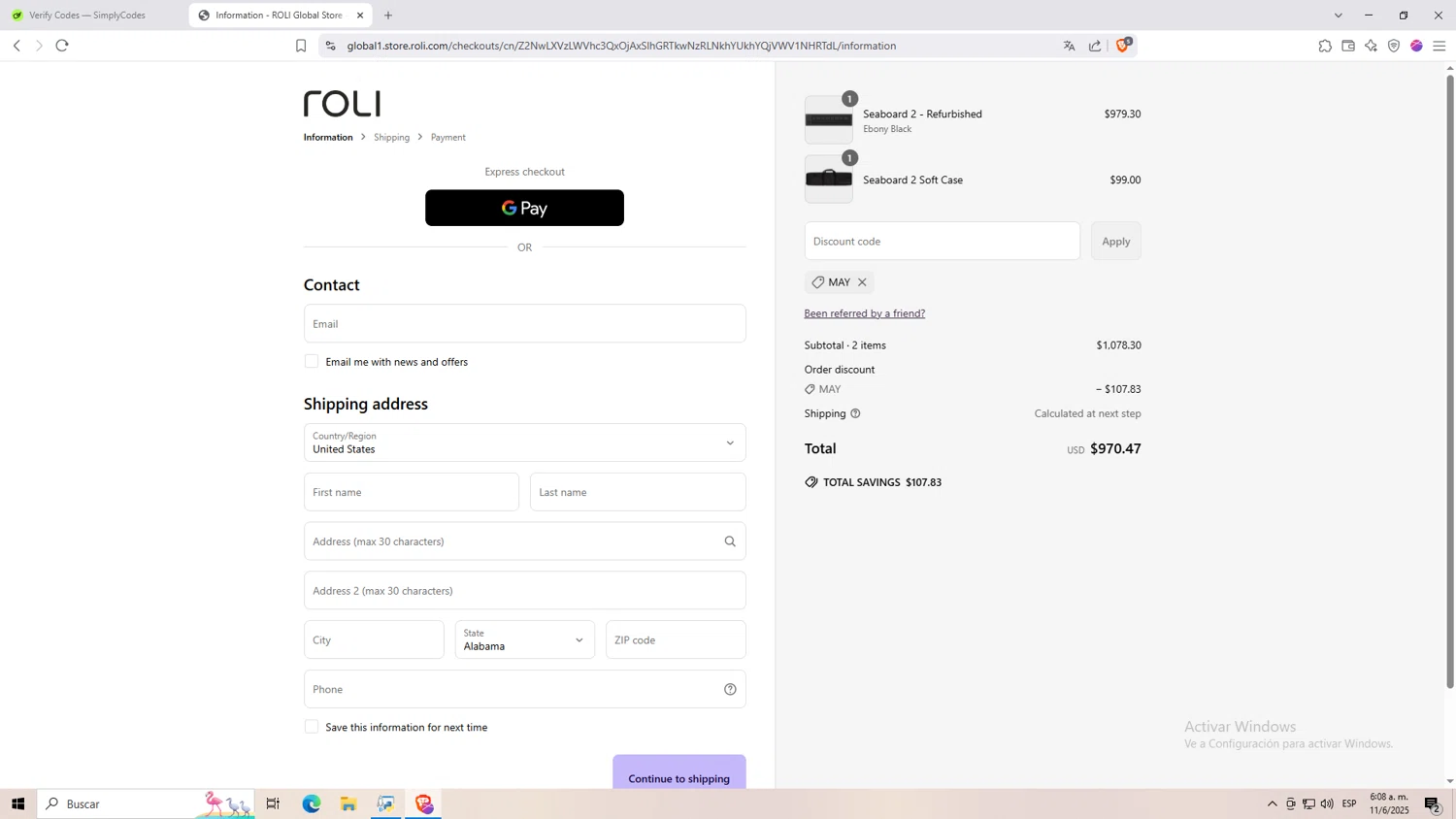The image size is (1456, 819).
Task: Check Email me with news and offers
Action: tap(312, 361)
